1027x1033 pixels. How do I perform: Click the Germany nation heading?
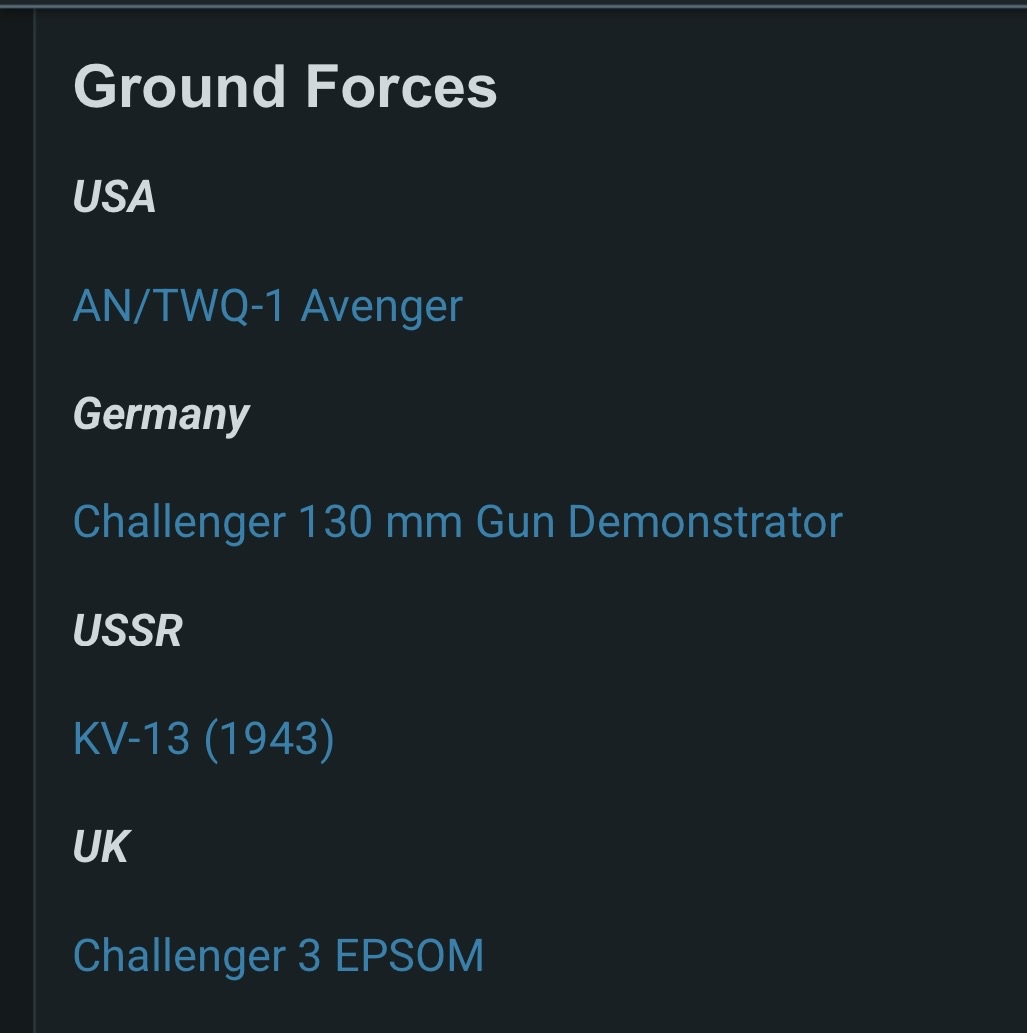click(x=161, y=414)
